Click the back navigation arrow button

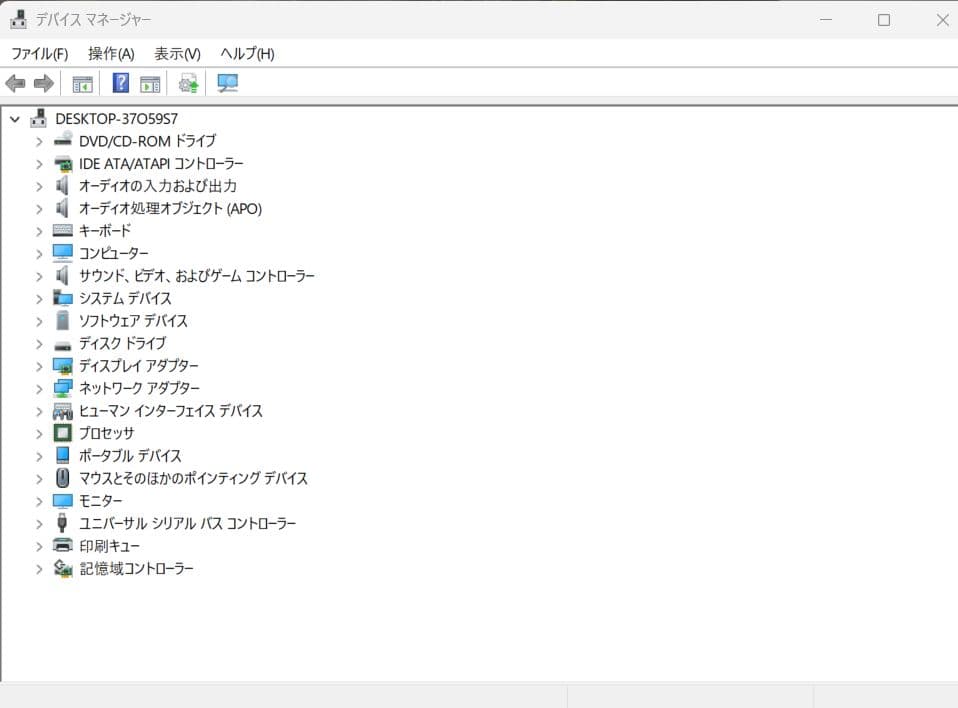click(x=14, y=83)
